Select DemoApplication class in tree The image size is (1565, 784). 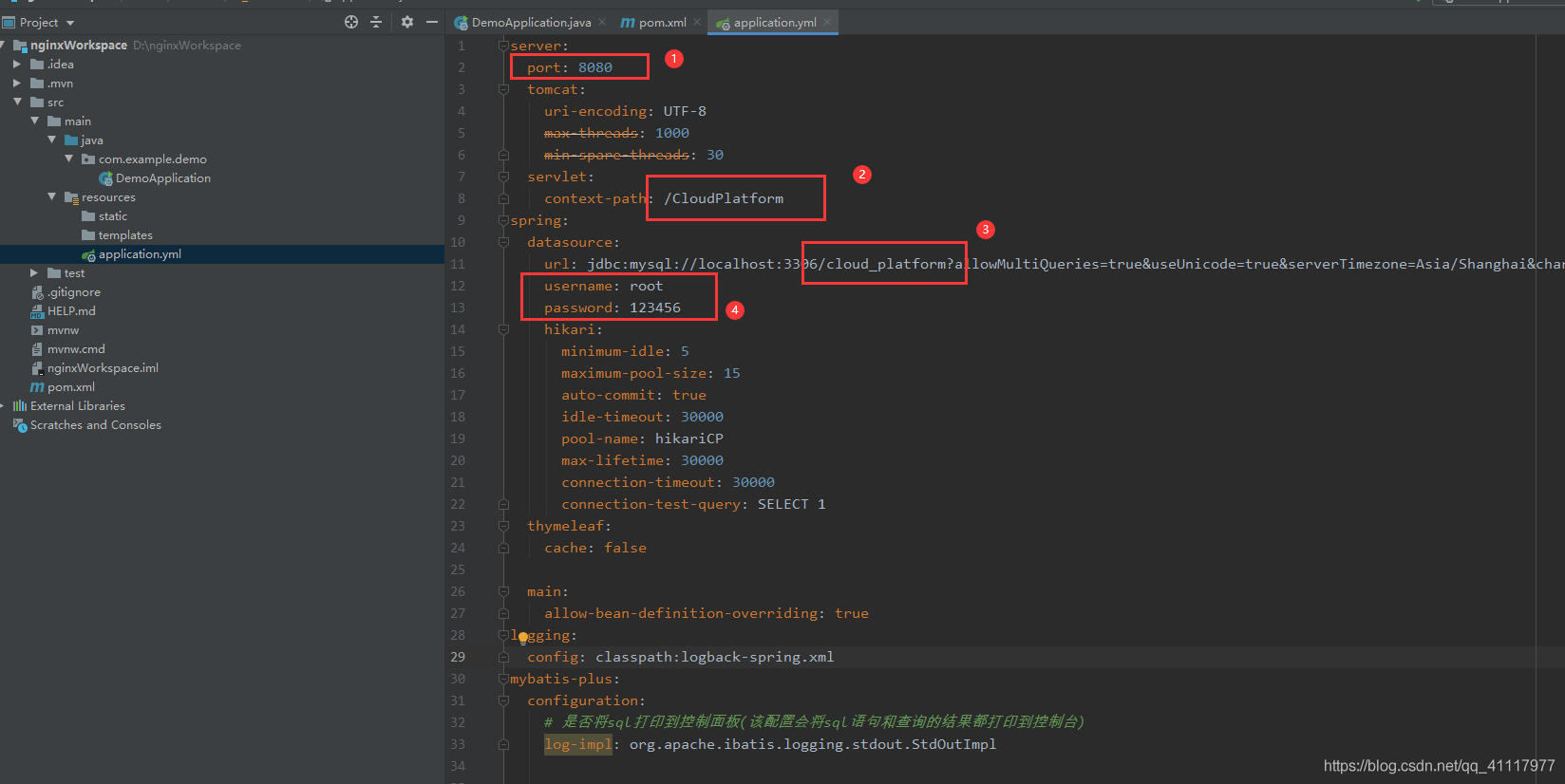coord(163,178)
